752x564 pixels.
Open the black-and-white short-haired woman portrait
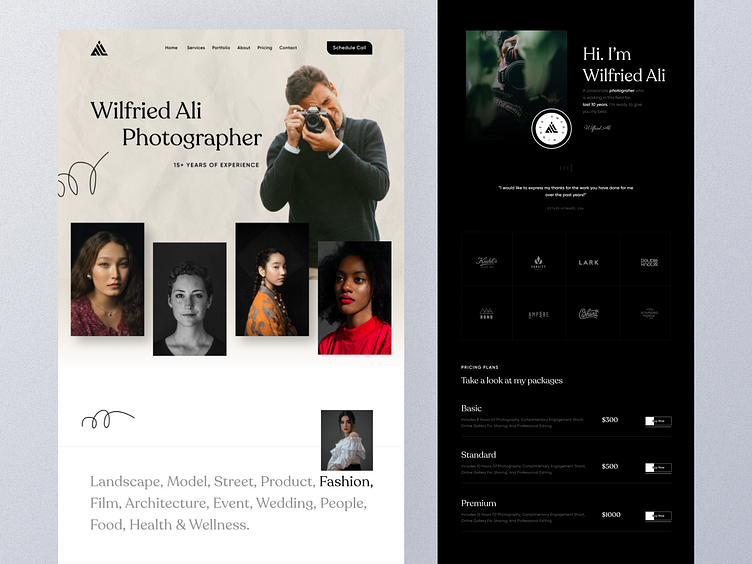(189, 299)
